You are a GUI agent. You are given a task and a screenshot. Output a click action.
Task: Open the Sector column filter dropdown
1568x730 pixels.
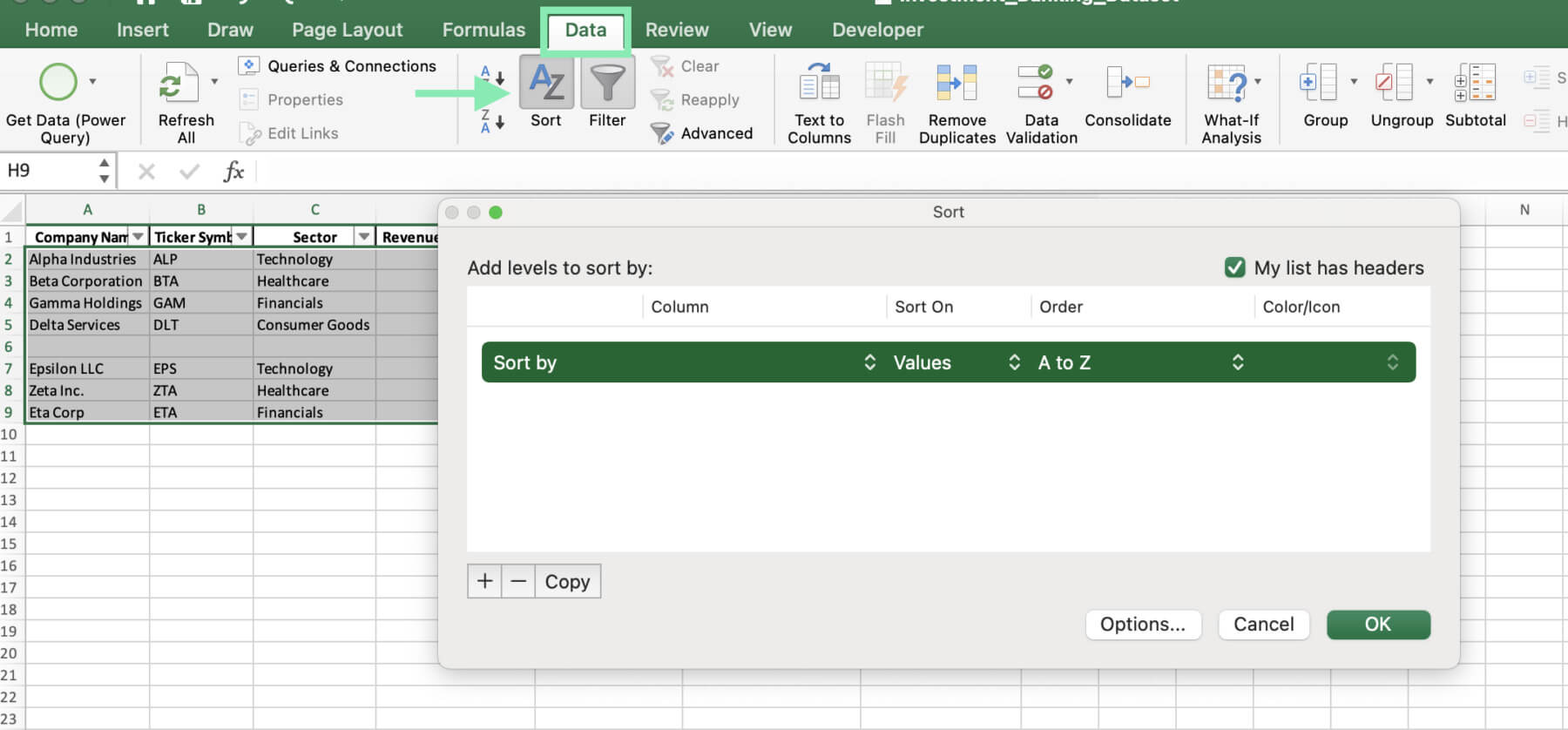364,237
